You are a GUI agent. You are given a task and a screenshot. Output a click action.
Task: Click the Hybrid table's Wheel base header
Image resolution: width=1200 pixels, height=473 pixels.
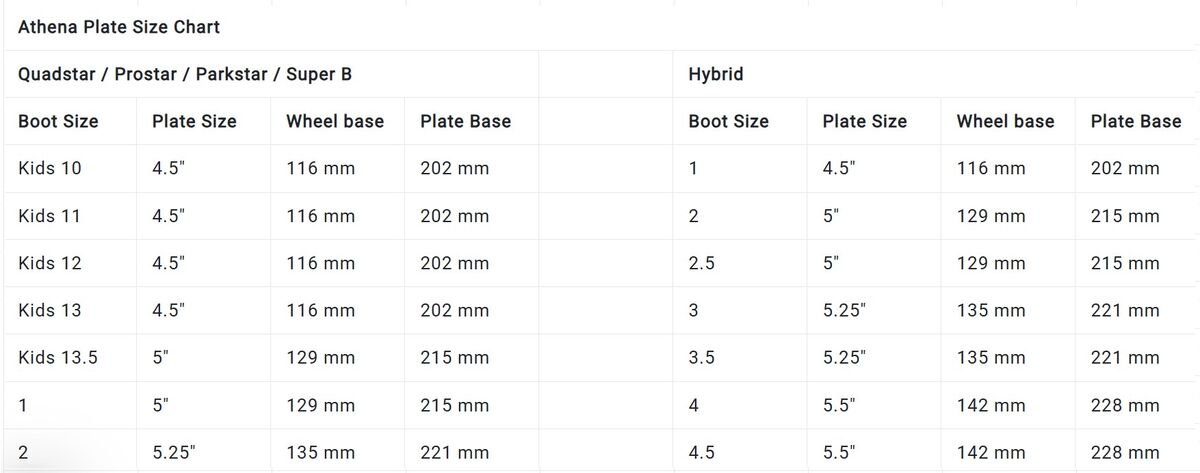click(x=1005, y=121)
